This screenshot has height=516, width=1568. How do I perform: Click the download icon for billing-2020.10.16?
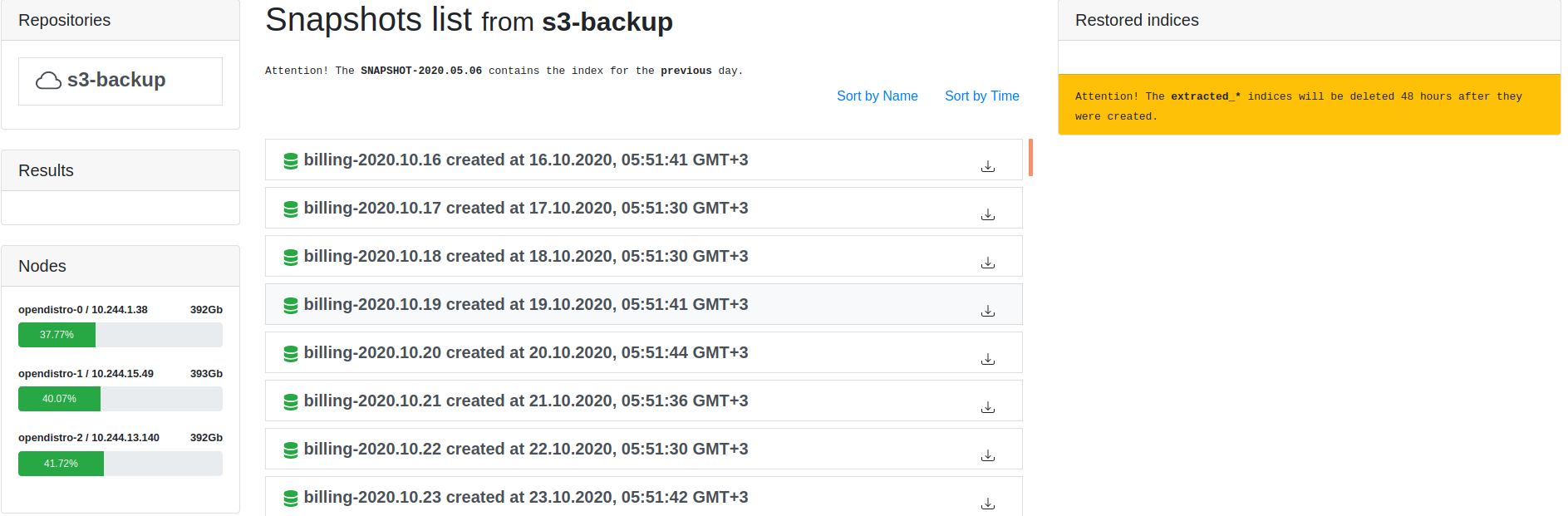tap(987, 166)
